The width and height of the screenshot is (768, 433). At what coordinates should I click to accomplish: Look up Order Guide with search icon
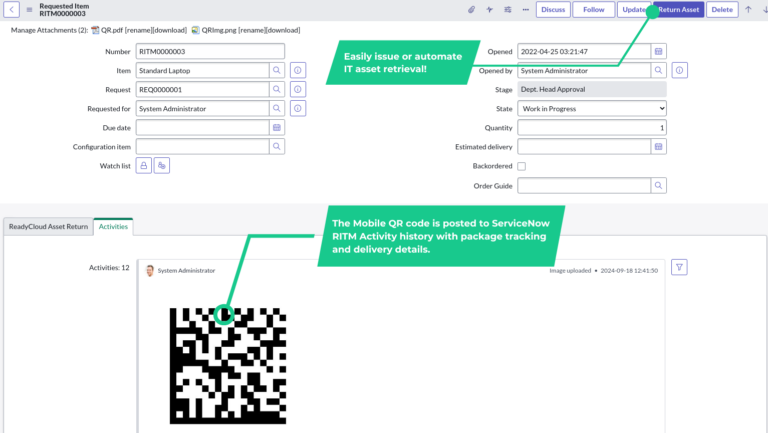coord(659,186)
